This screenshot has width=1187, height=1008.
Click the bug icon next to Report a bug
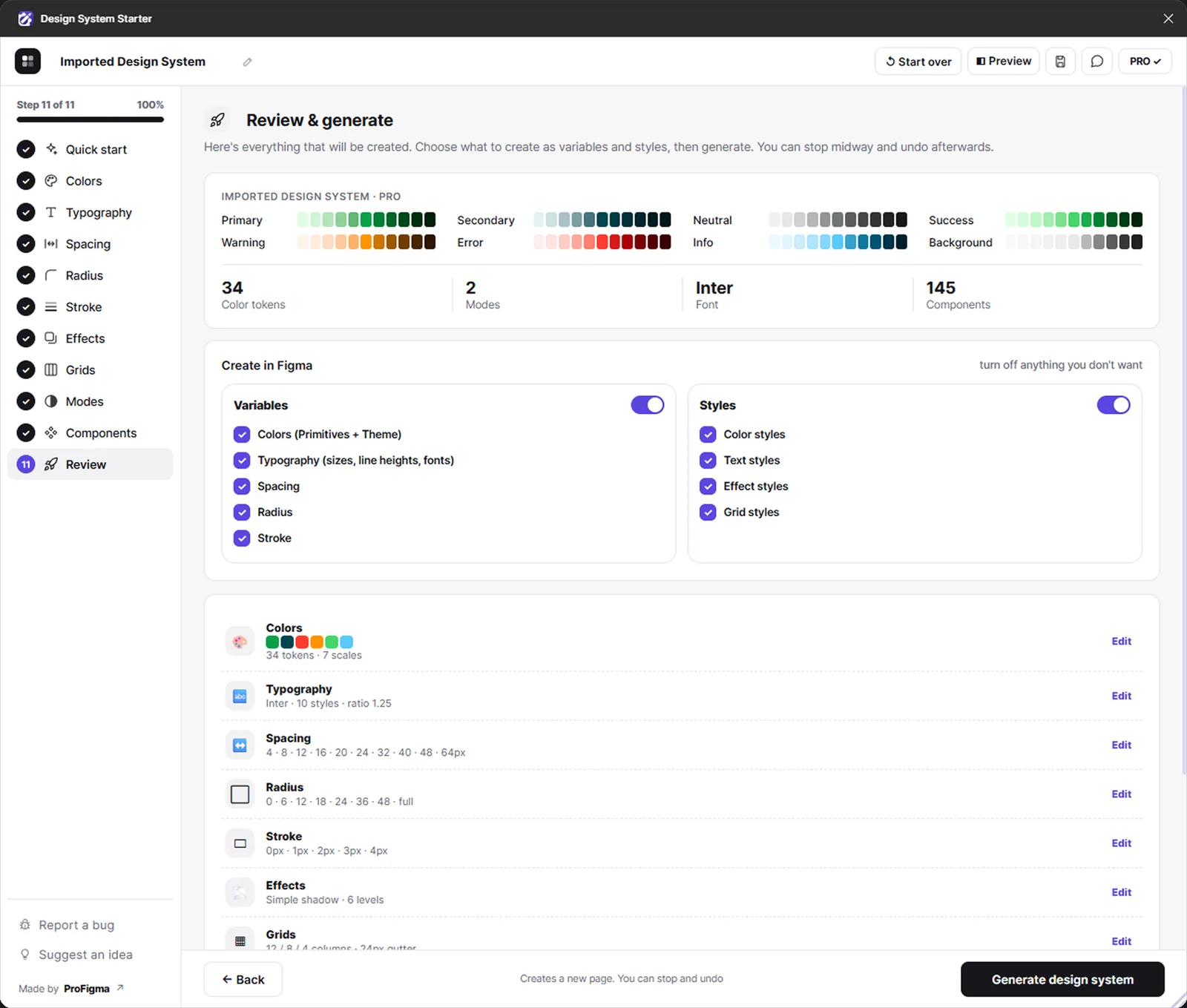pos(24,925)
